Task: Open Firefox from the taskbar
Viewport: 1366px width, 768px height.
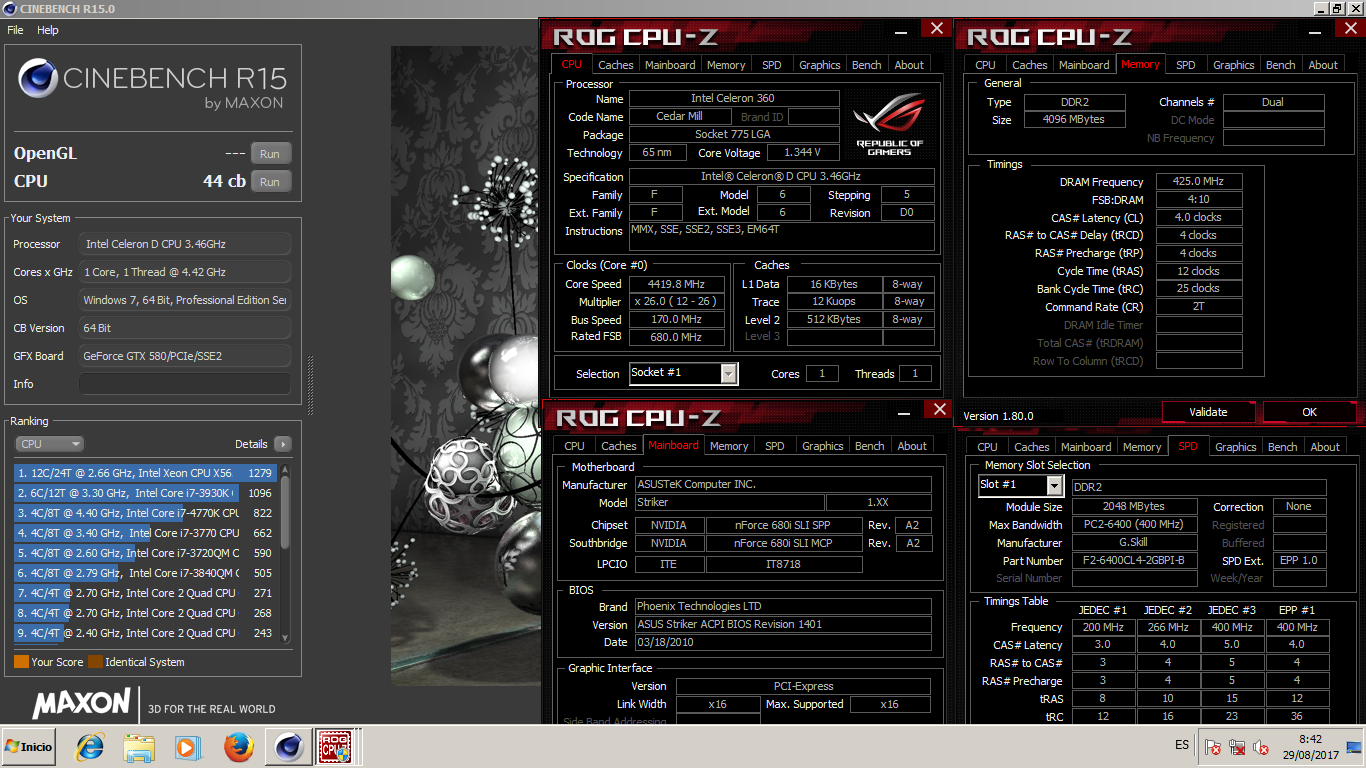Action: click(x=238, y=746)
